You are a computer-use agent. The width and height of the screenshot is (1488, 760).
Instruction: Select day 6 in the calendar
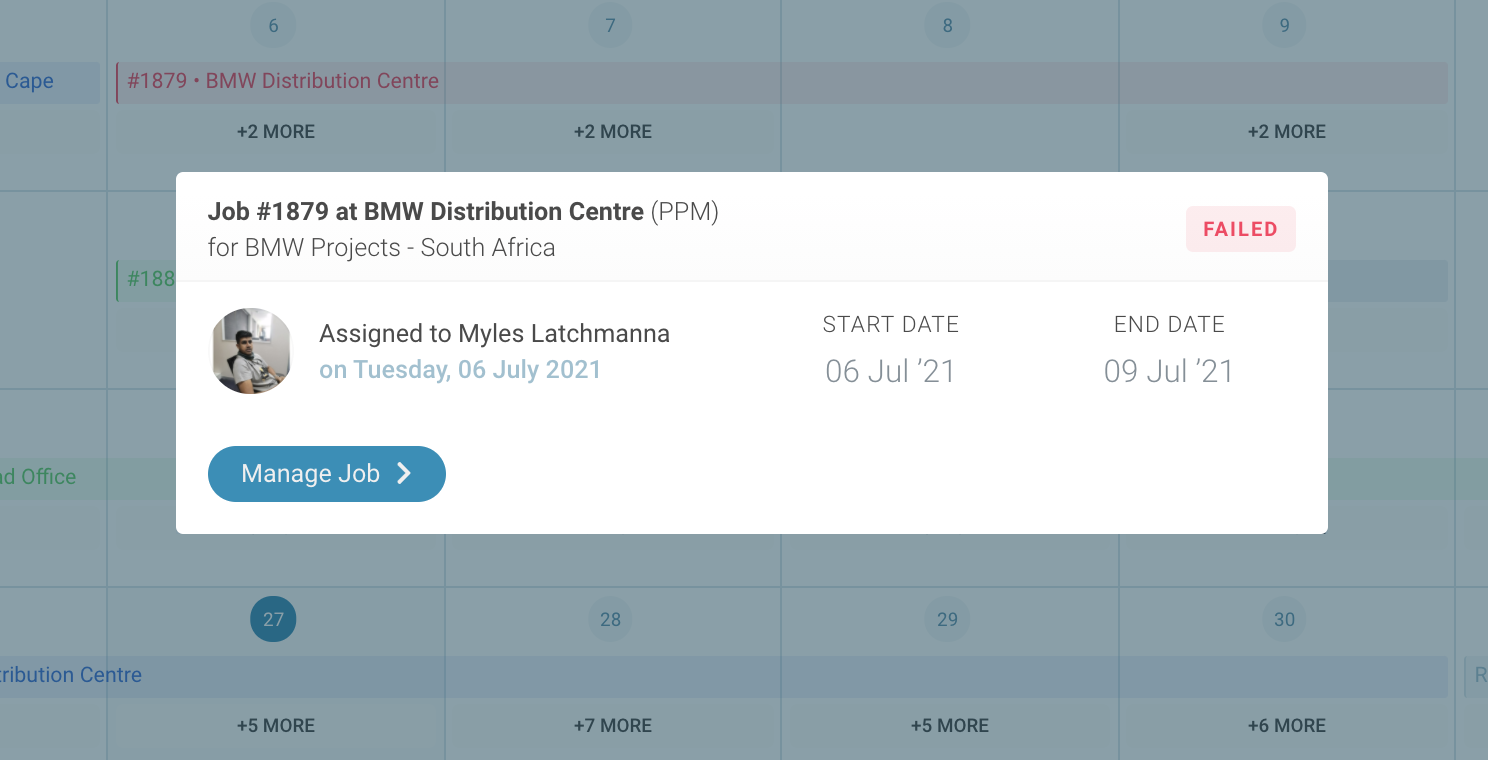click(x=273, y=25)
